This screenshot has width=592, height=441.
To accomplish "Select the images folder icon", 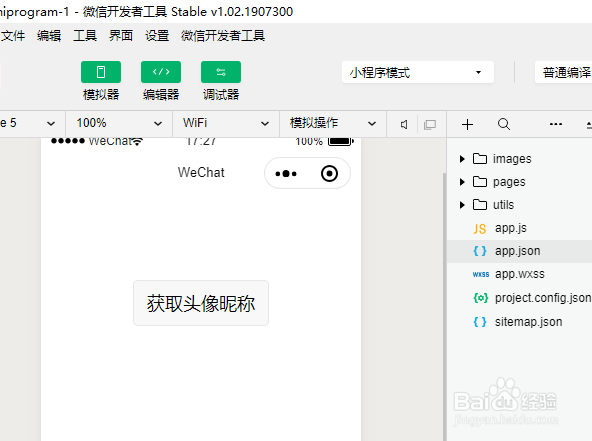I will coord(480,159).
